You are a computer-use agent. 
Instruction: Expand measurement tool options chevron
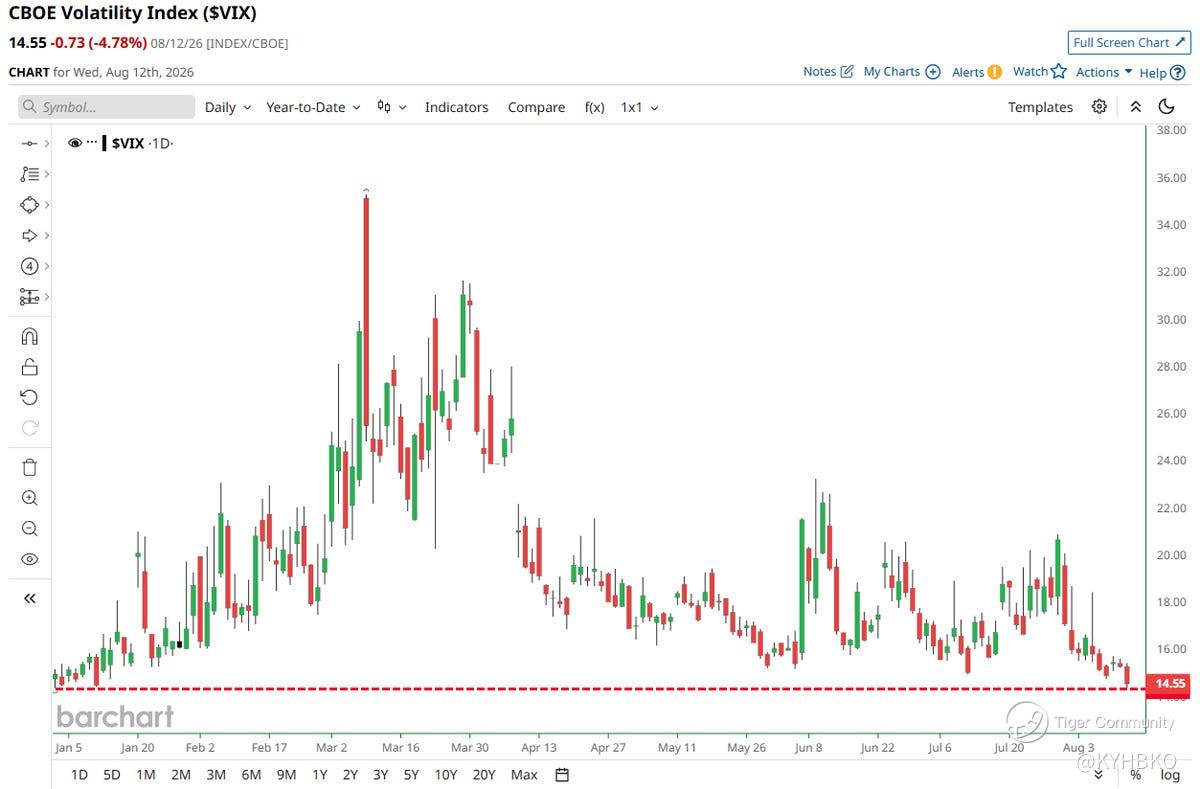(47, 297)
